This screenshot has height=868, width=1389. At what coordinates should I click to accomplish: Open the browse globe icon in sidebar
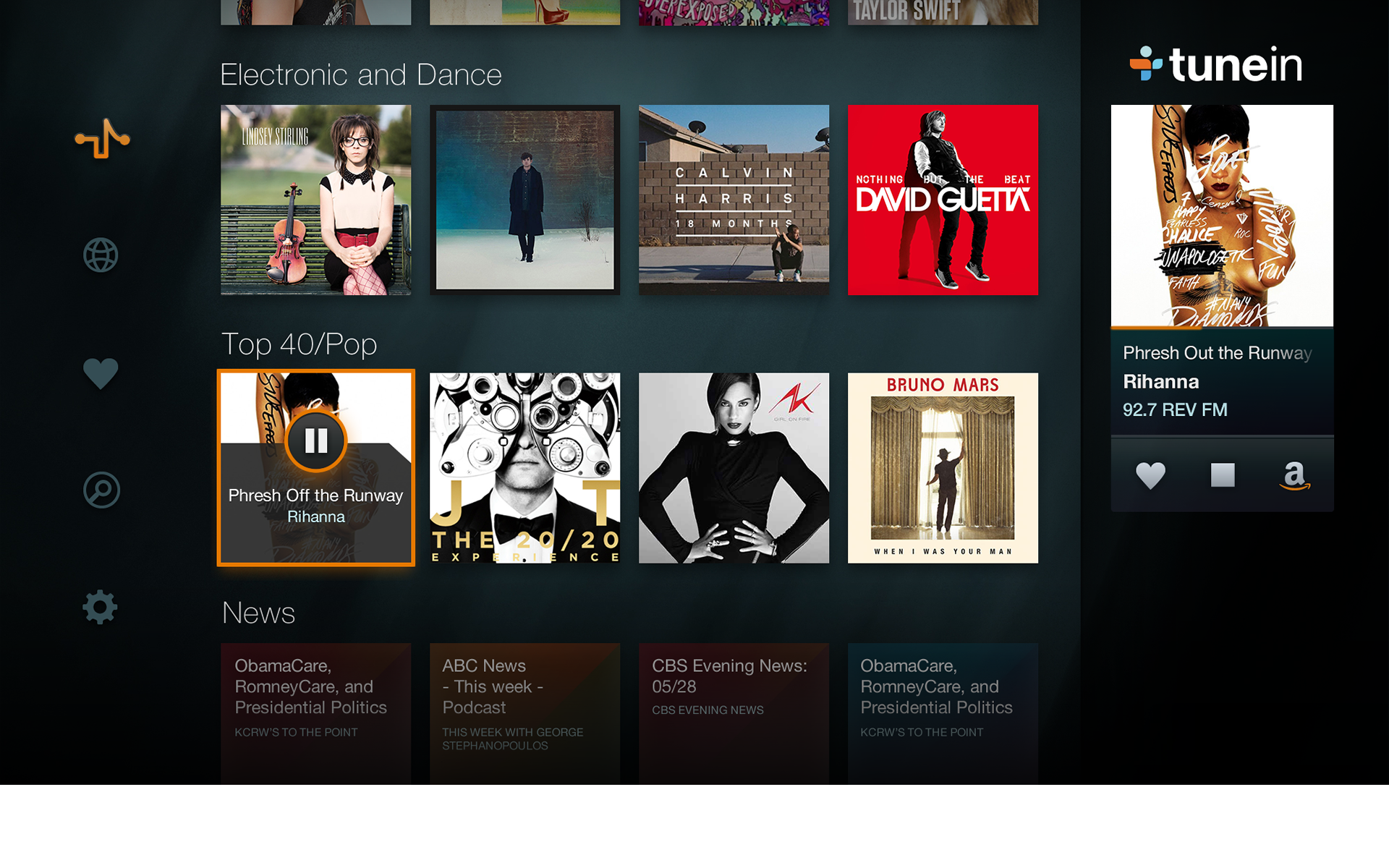[x=101, y=255]
